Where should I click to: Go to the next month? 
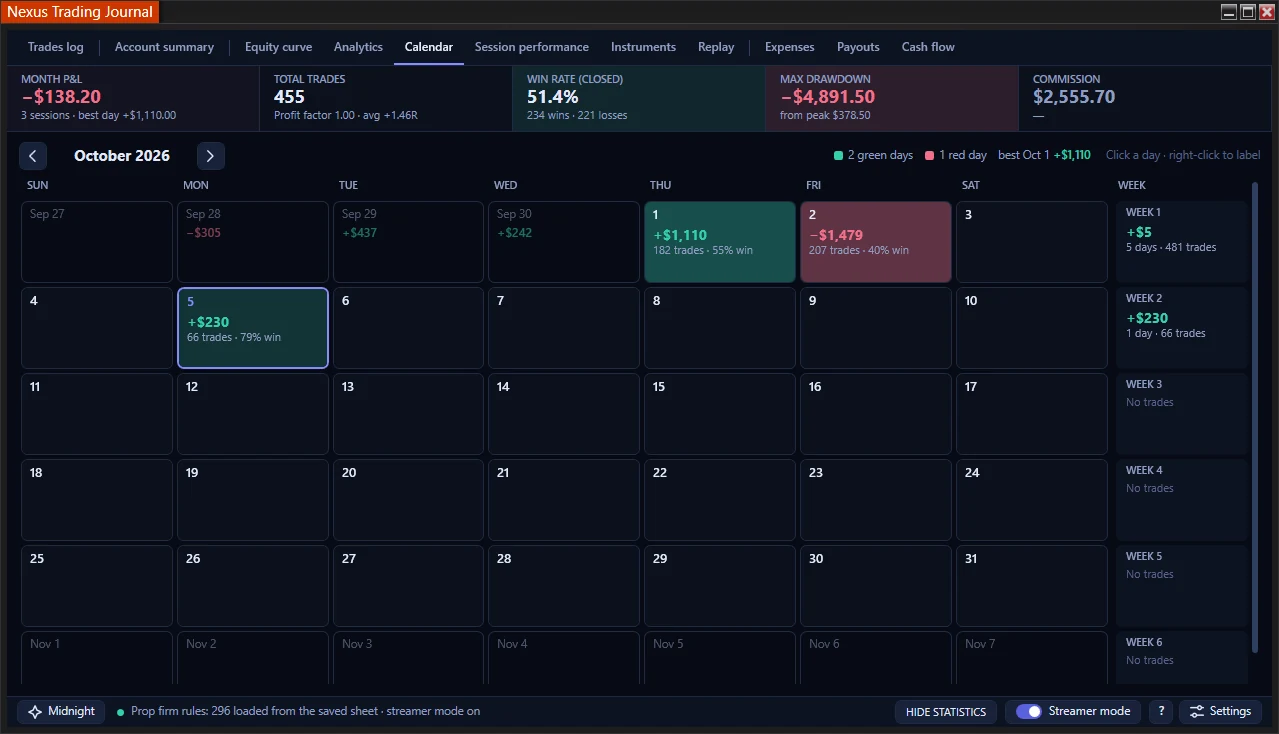(210, 156)
